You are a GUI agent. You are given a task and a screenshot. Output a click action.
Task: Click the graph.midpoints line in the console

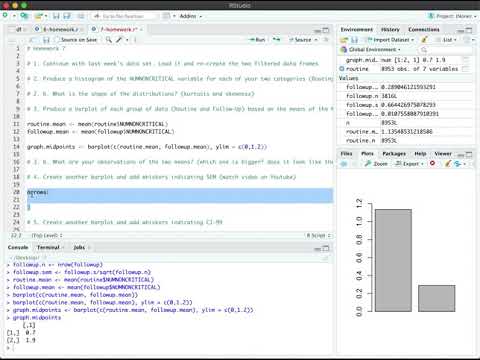point(37,318)
